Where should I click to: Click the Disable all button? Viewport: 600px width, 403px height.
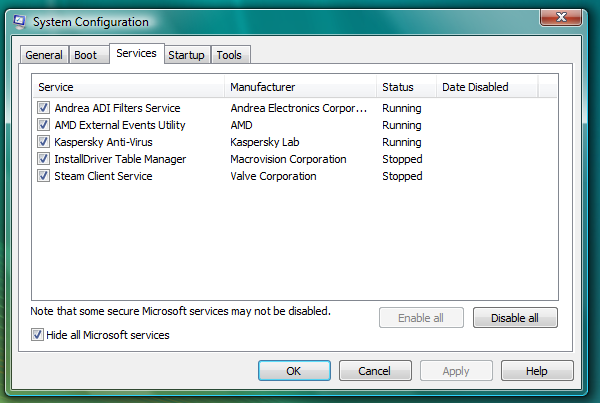pos(515,318)
